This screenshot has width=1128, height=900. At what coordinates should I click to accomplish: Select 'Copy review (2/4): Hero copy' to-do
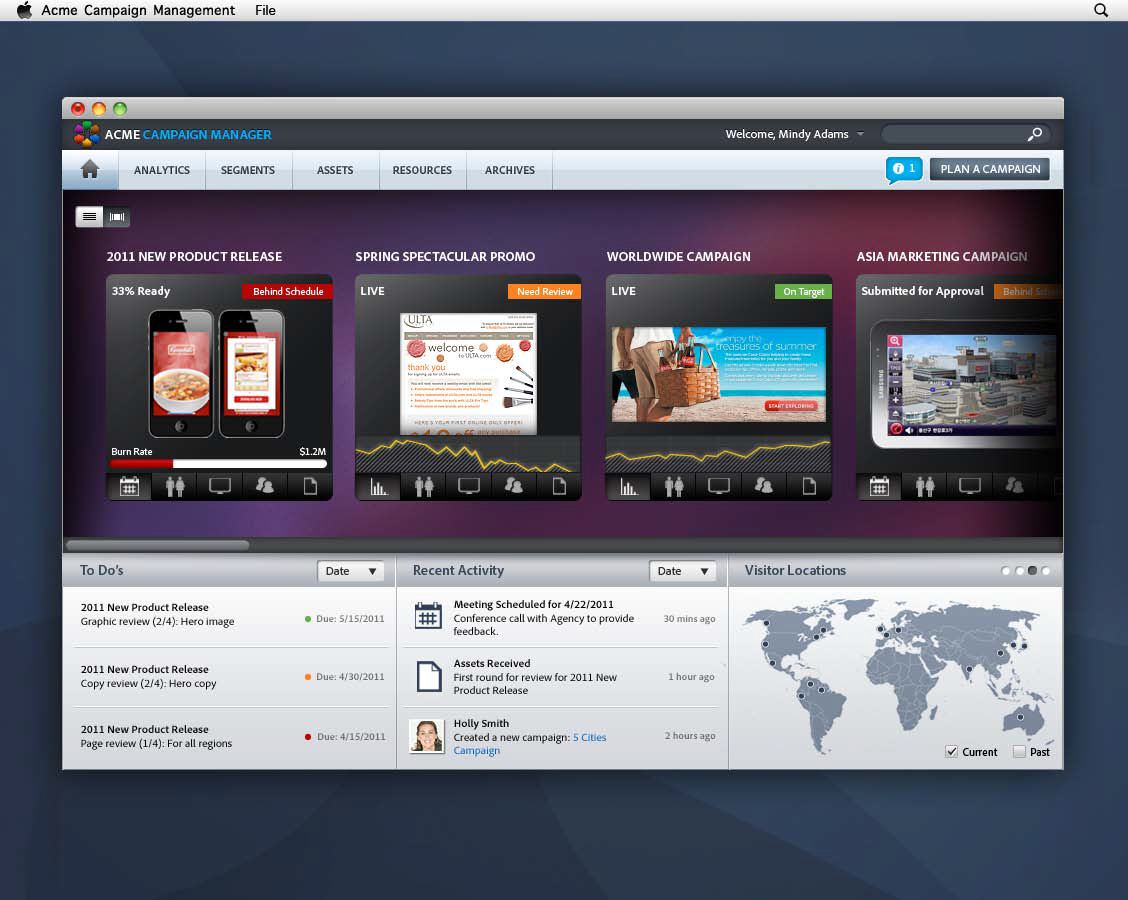tap(232, 676)
